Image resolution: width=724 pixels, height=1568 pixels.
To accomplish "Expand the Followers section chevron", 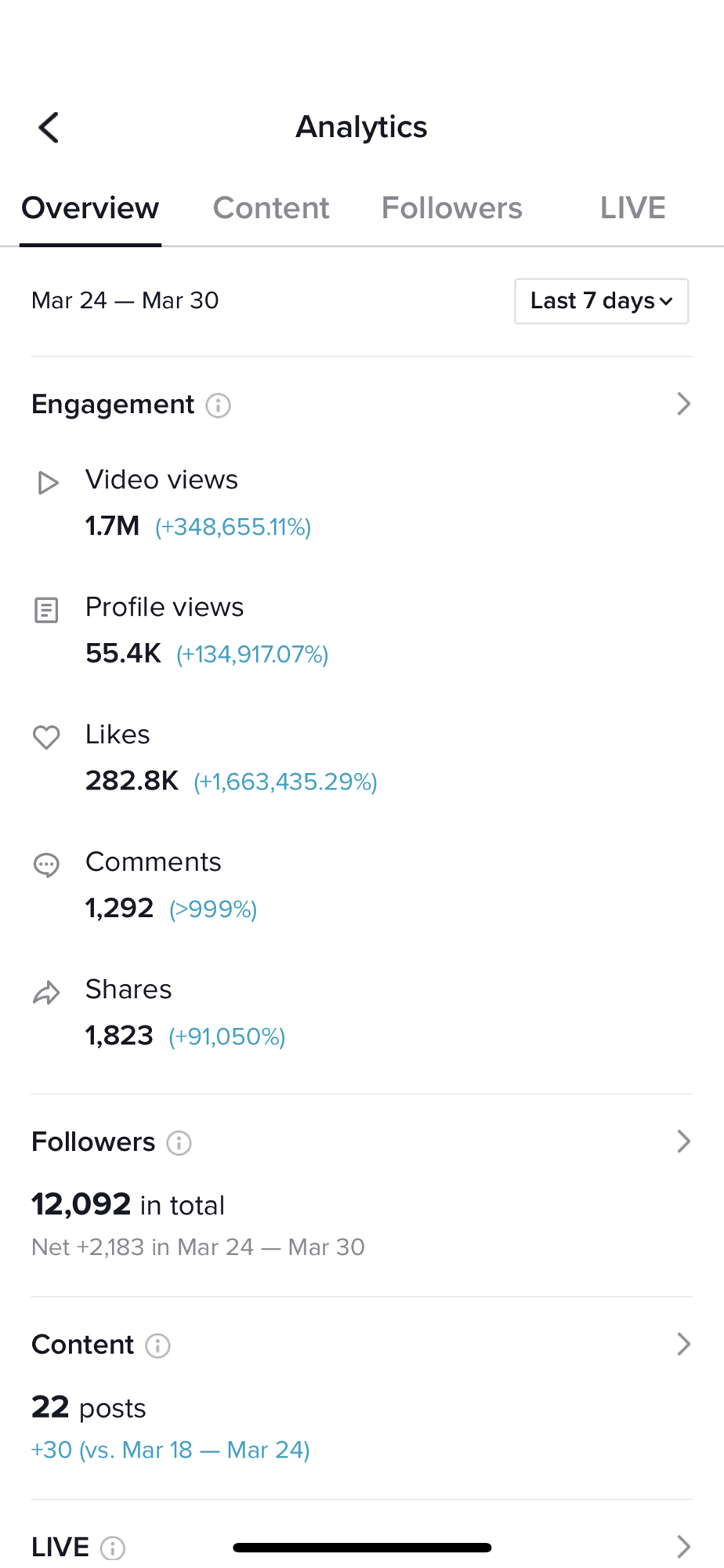I will [x=683, y=1142].
